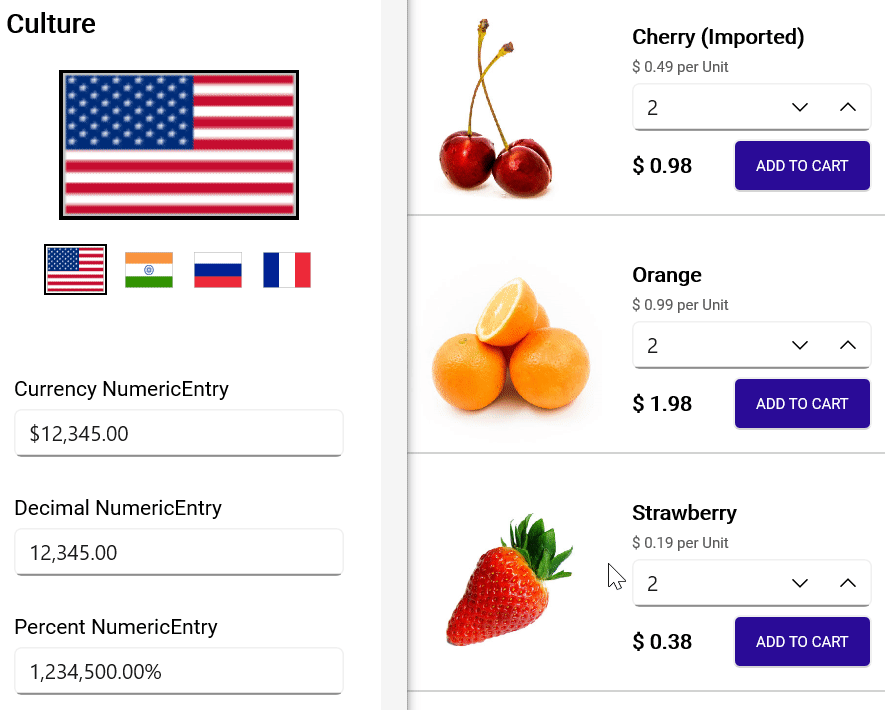885x710 pixels.
Task: Click the orange product image
Action: click(511, 348)
